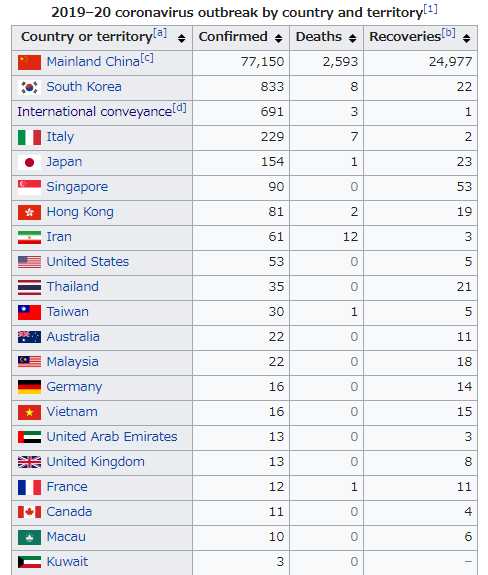Open the United Kingdom link
Screen dimensions: 488x575
(x=96, y=462)
